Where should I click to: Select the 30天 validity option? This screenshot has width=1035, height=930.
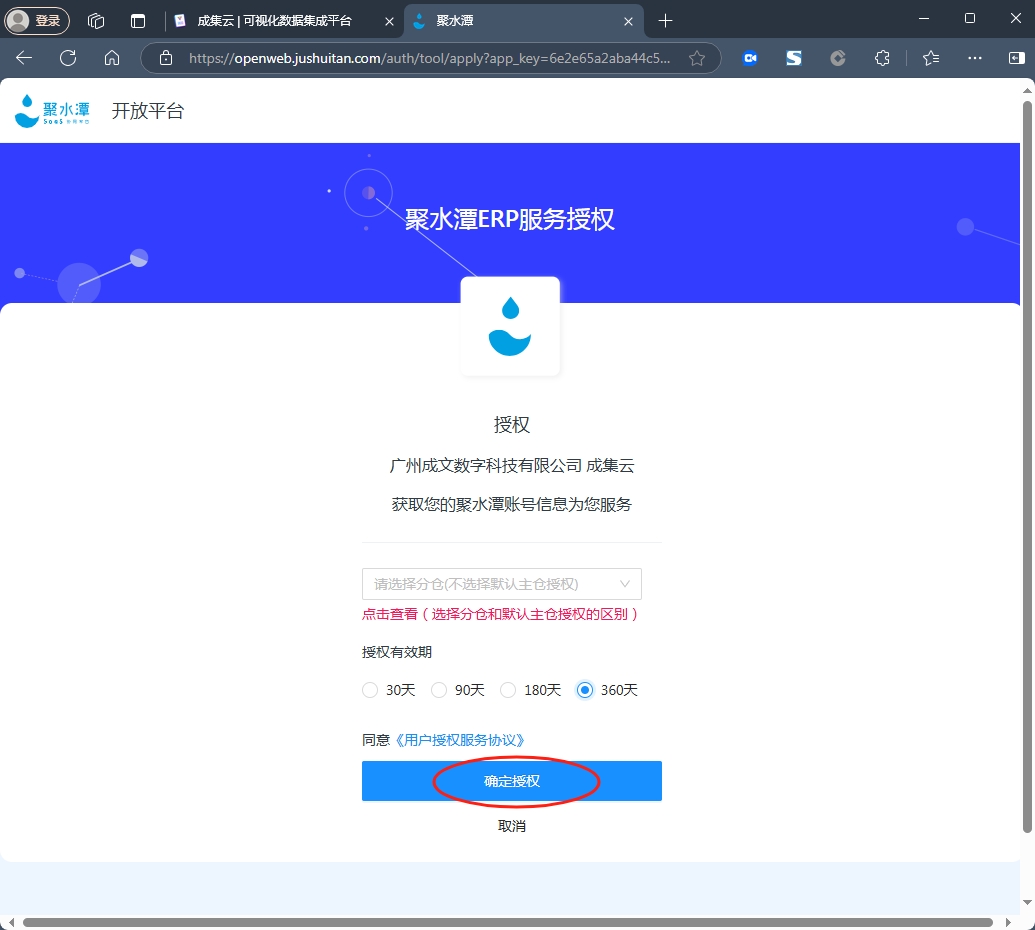pyautogui.click(x=389, y=690)
